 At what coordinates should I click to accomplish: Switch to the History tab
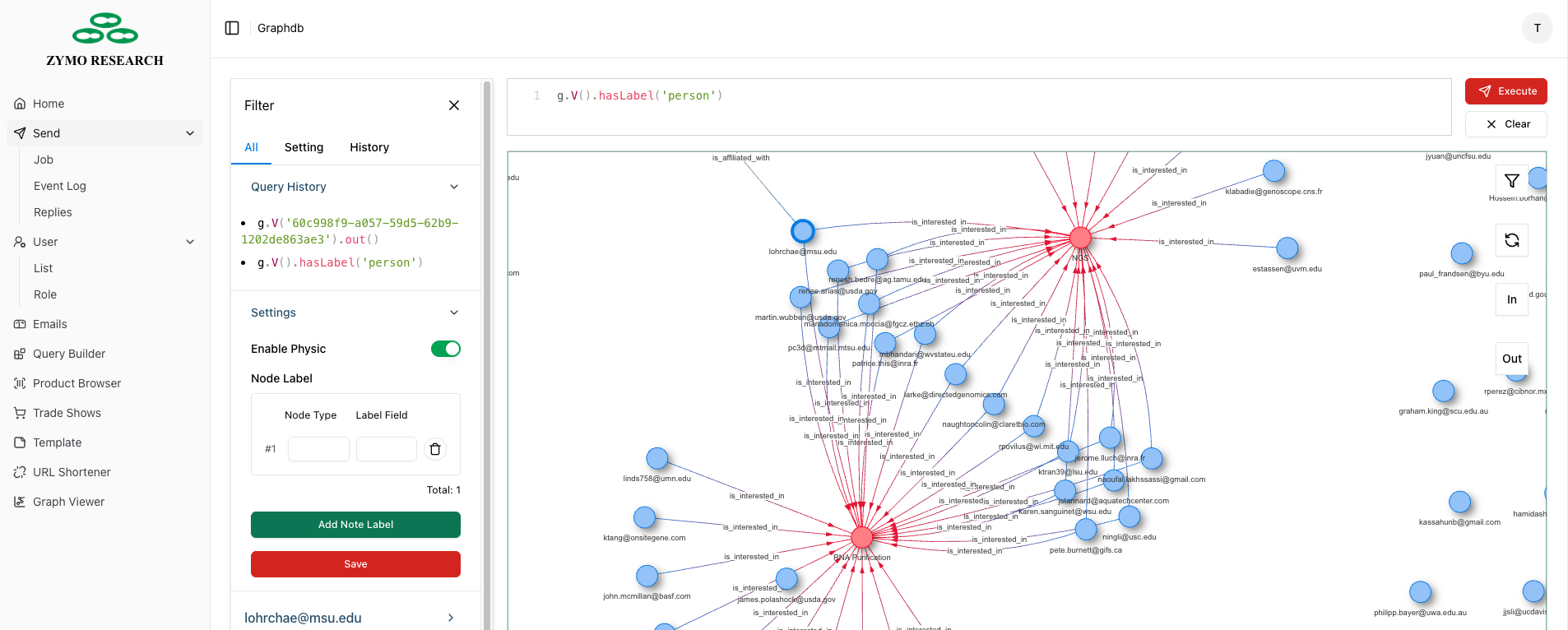click(x=369, y=147)
